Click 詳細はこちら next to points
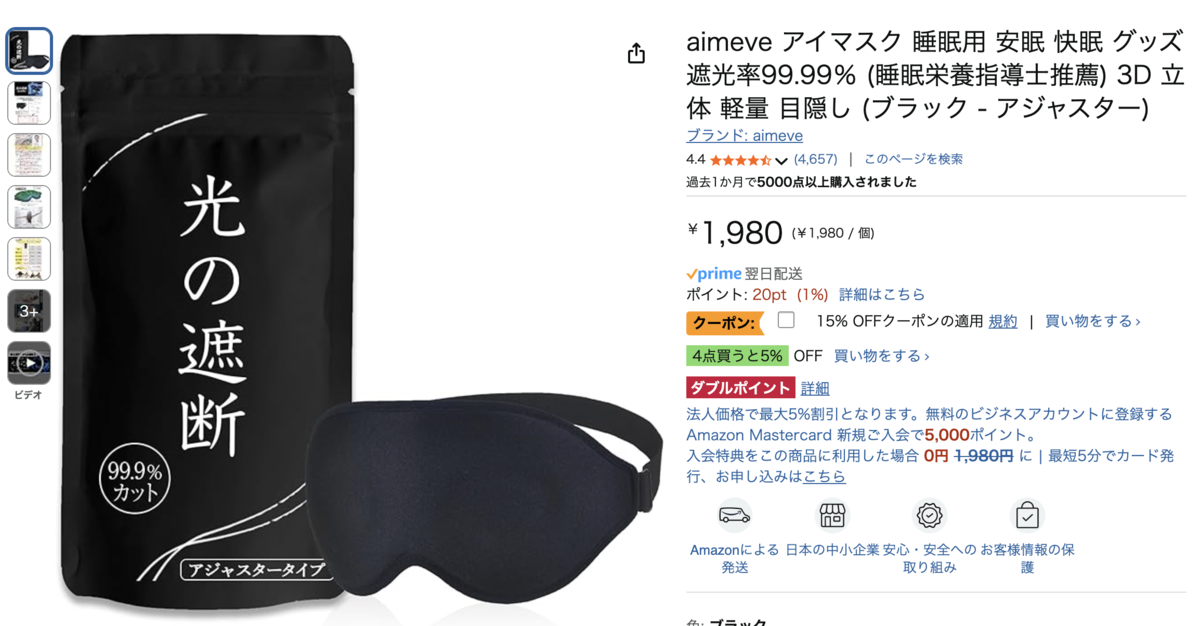The width and height of the screenshot is (1200, 626). [x=882, y=294]
